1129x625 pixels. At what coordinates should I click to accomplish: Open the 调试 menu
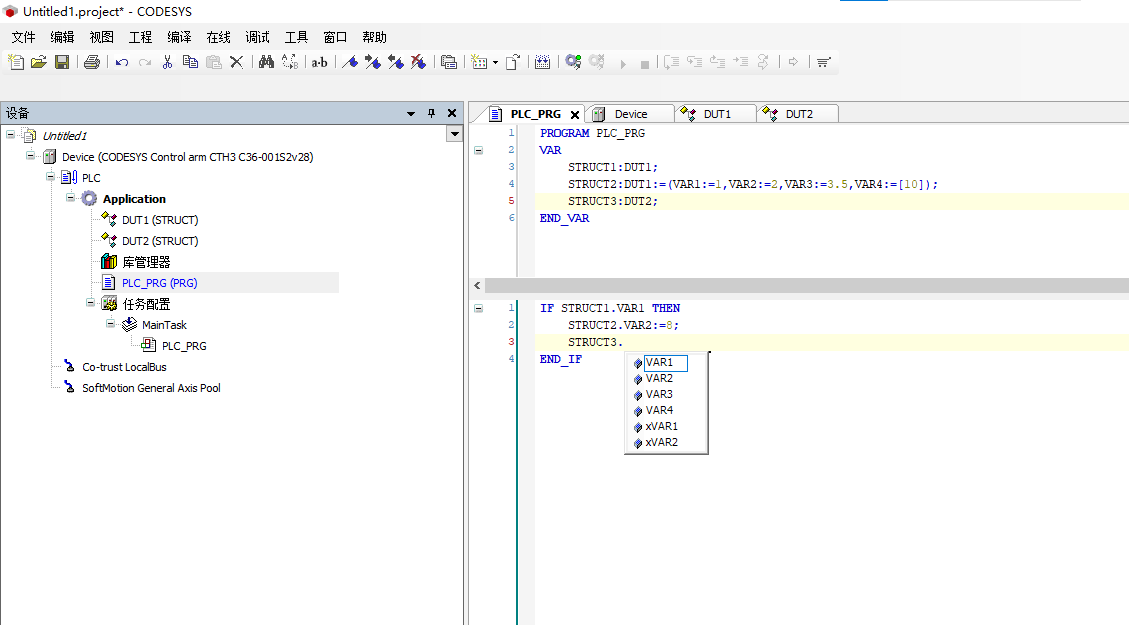click(x=257, y=37)
